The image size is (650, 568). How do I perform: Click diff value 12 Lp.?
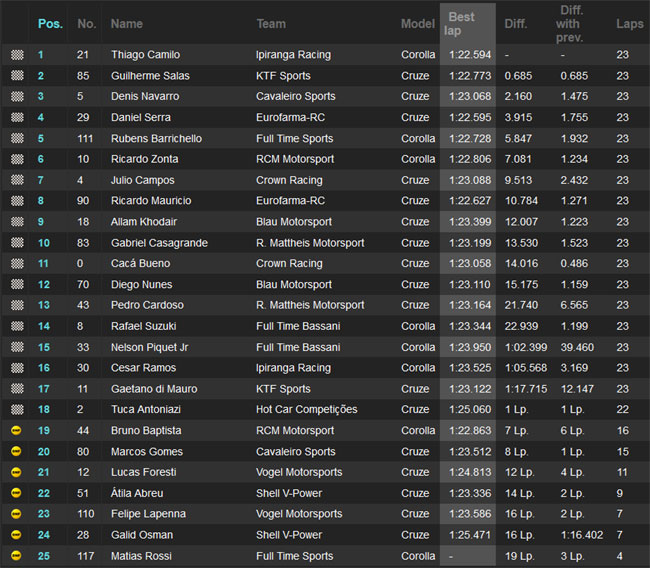coord(519,472)
